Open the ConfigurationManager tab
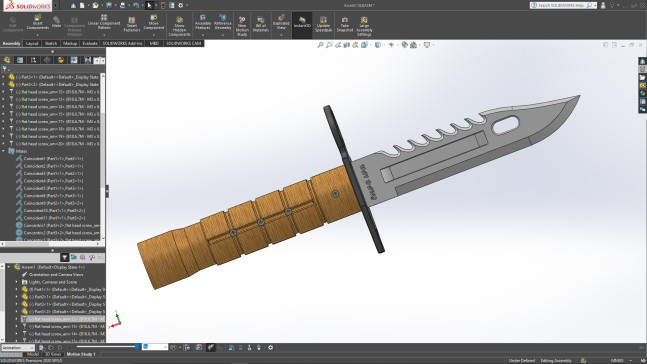Screen dimensions: 647x364 [33, 60]
